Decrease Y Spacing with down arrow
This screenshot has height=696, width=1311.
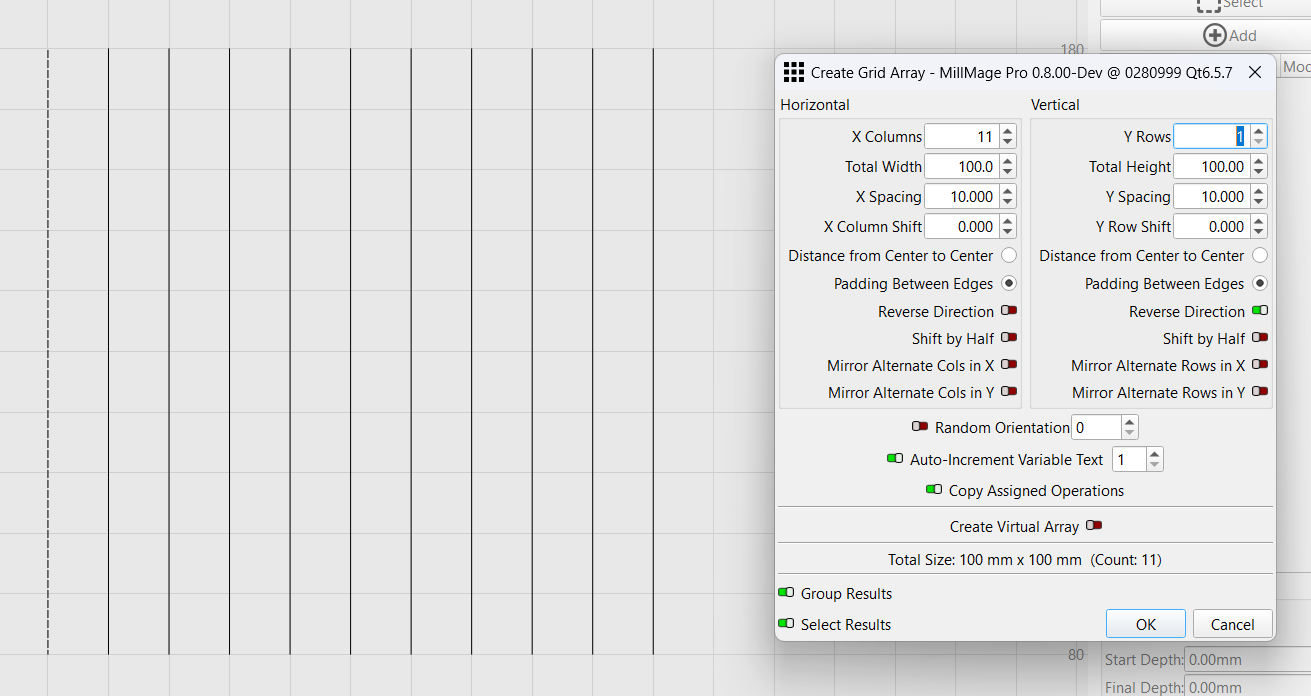tap(1259, 202)
